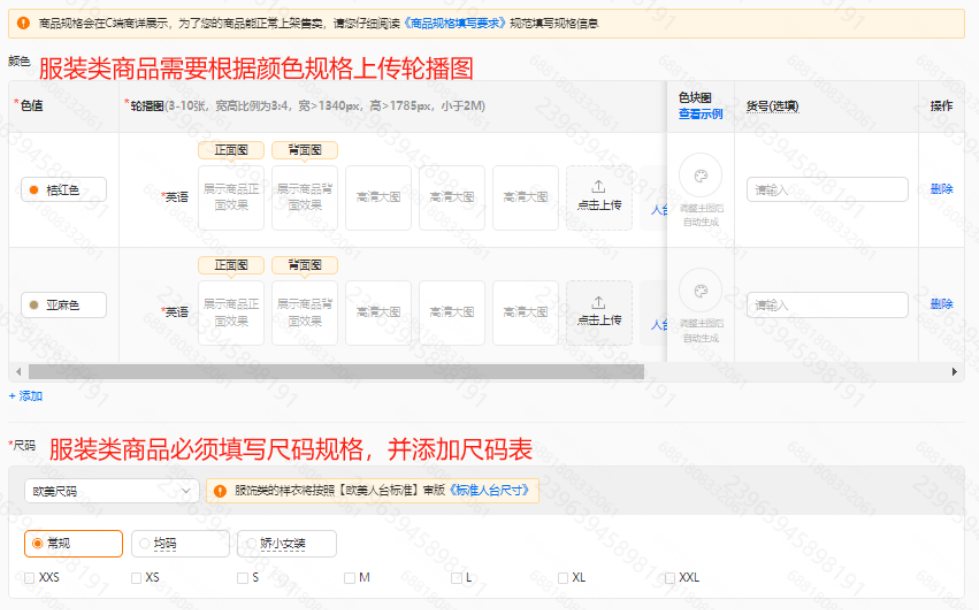Focus 货号 input in 桔红色 row
The image size is (979, 610).
pos(827,189)
